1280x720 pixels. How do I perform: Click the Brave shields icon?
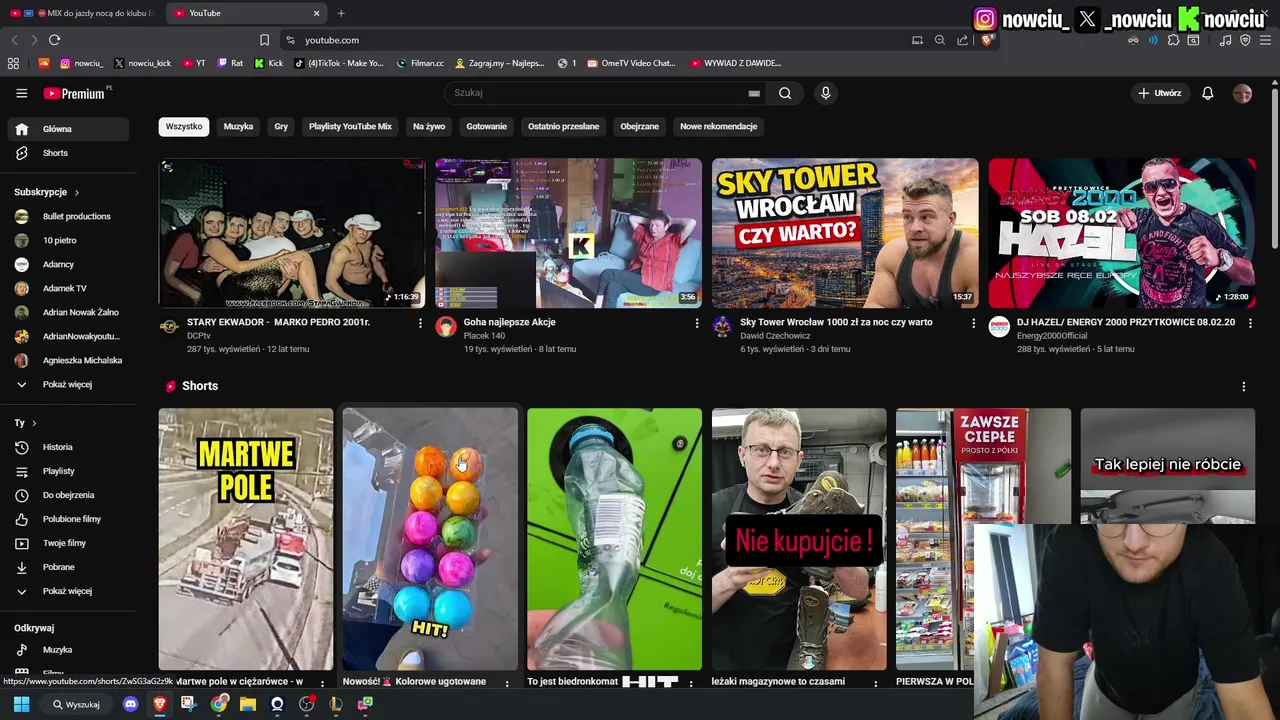[x=987, y=40]
